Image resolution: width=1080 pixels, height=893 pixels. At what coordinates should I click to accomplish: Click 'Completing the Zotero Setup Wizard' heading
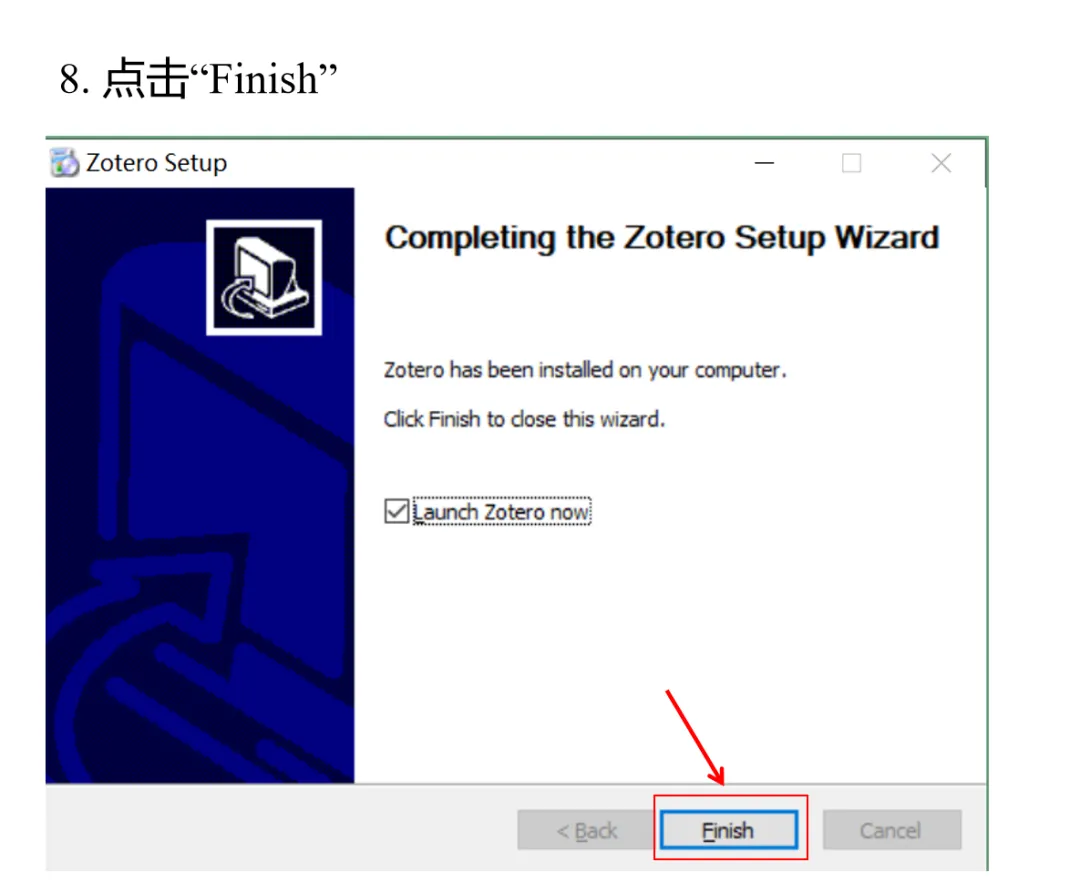pyautogui.click(x=661, y=238)
